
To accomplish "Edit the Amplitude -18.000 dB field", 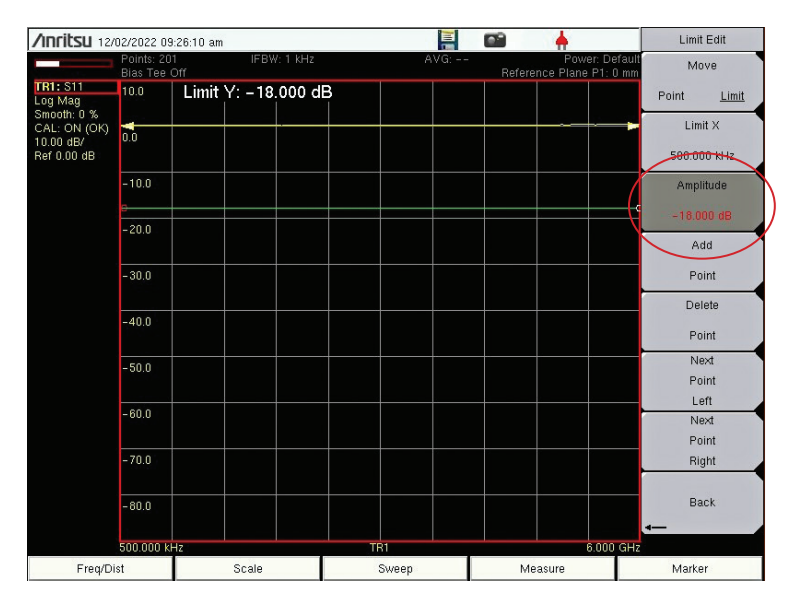I will (701, 200).
